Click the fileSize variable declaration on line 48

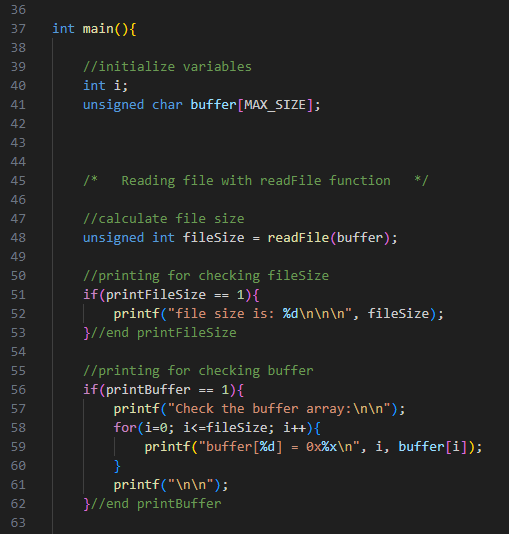click(213, 238)
